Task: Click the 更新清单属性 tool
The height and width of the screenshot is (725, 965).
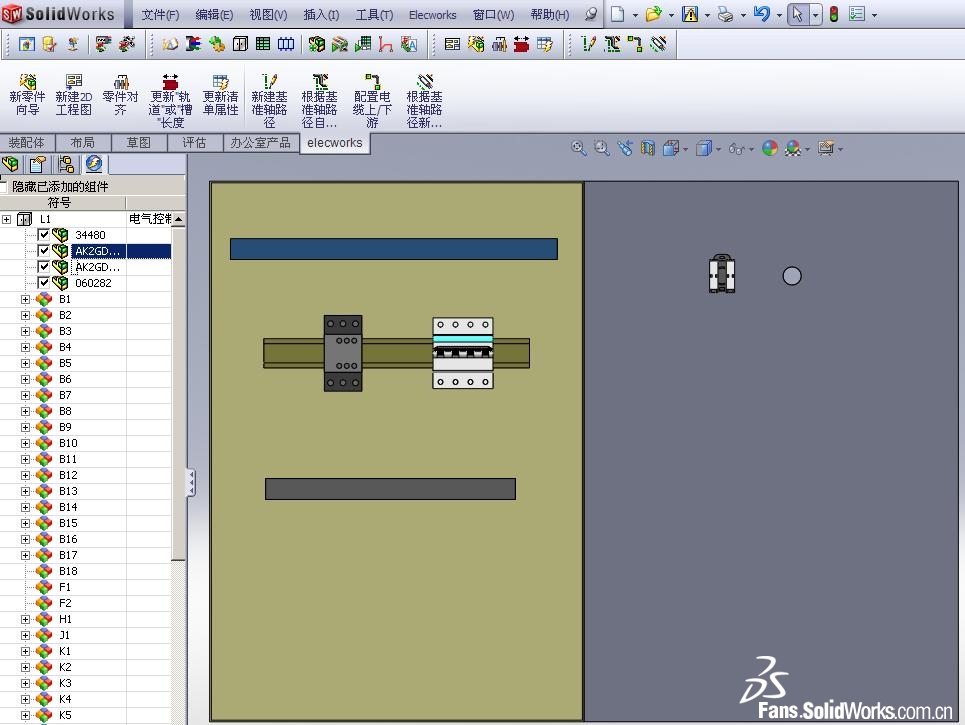Action: coord(220,95)
